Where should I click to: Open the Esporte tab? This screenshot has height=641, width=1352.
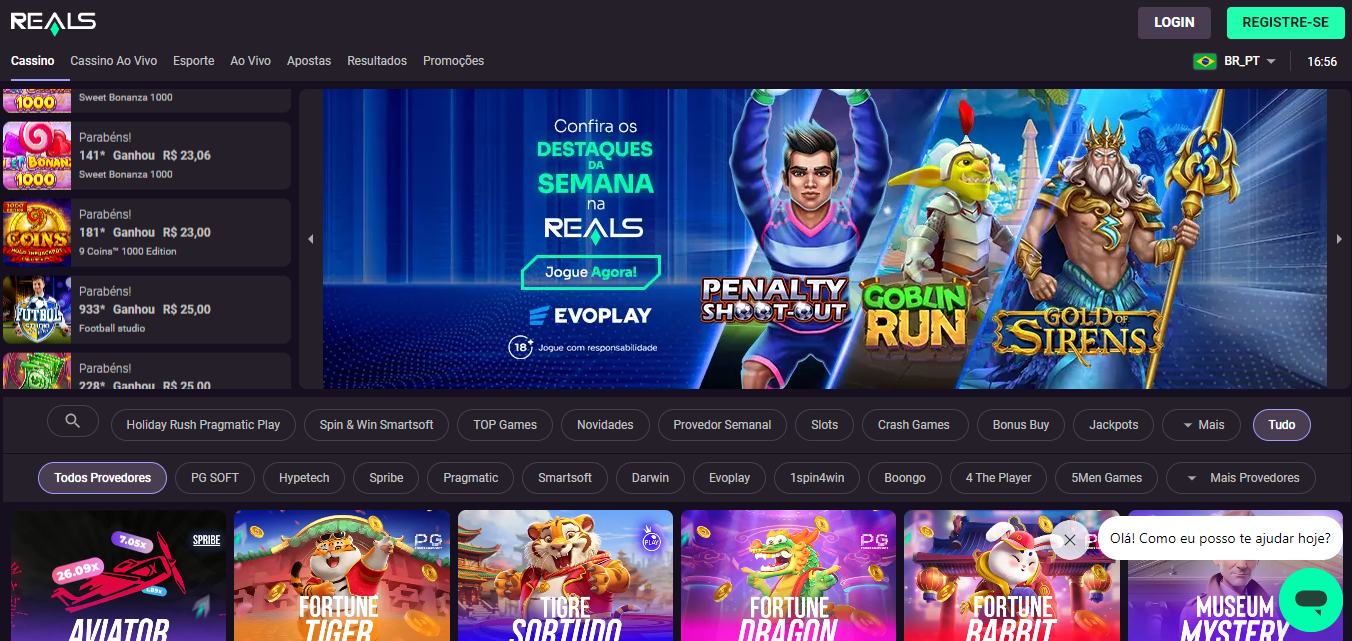[194, 61]
